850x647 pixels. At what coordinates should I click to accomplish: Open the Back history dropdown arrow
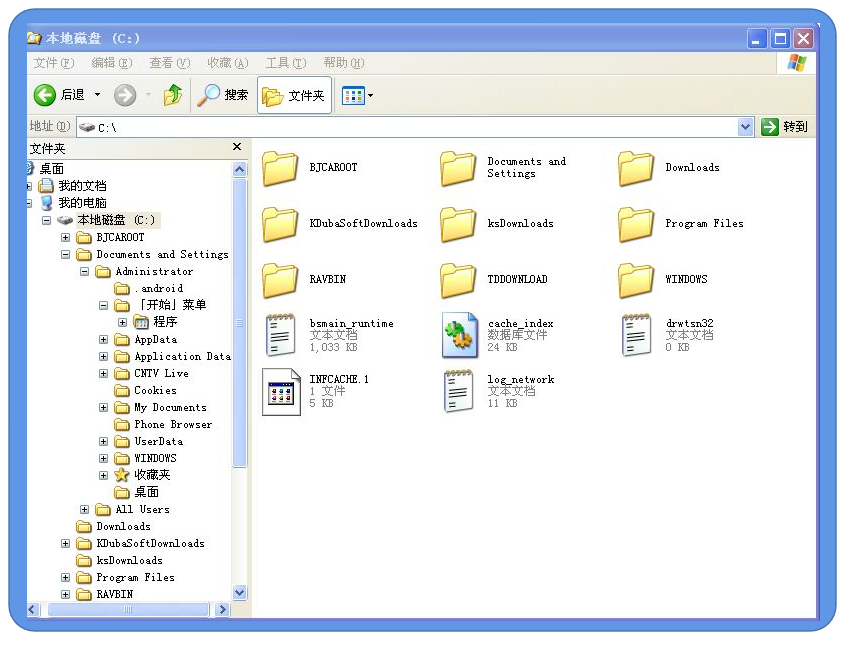(98, 95)
